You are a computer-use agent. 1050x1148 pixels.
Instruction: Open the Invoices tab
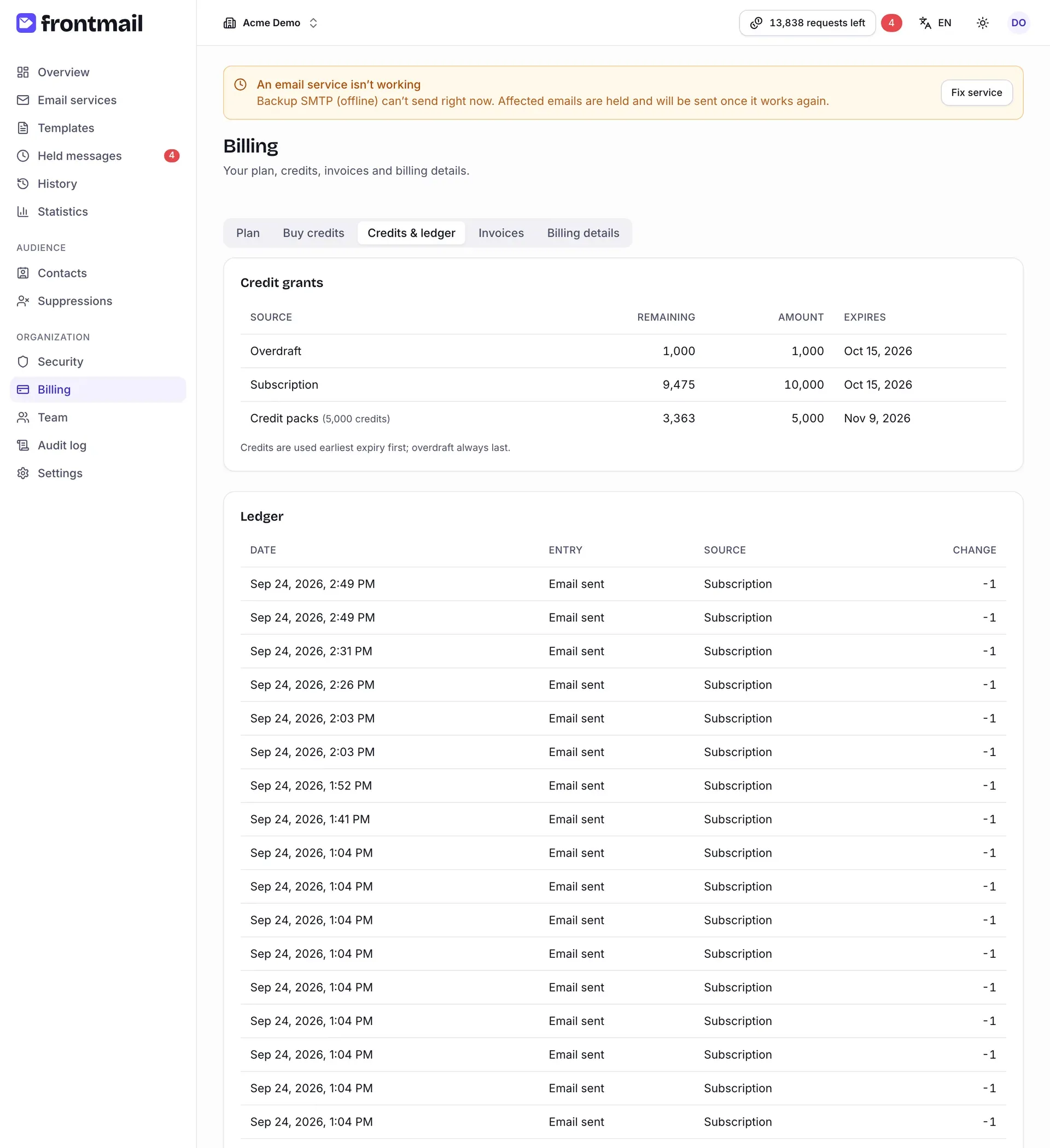coord(501,233)
